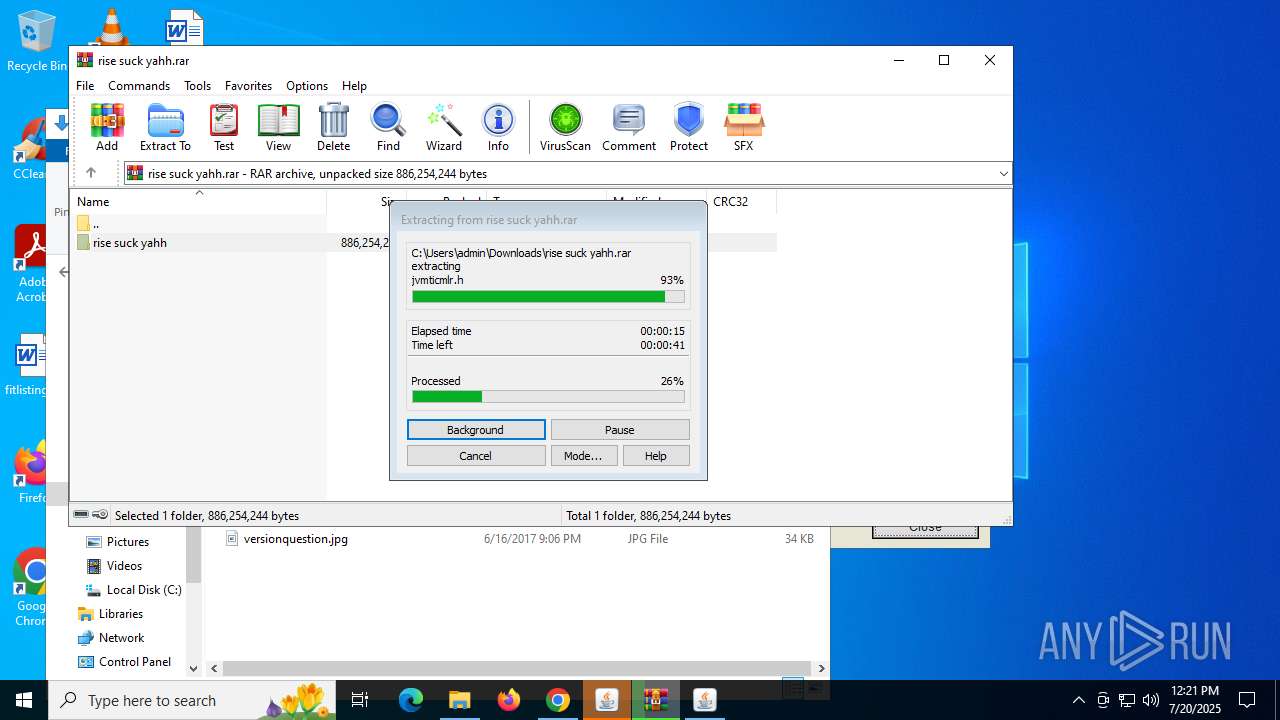Open volume control in system tray
1280x720 pixels.
[x=1151, y=700]
